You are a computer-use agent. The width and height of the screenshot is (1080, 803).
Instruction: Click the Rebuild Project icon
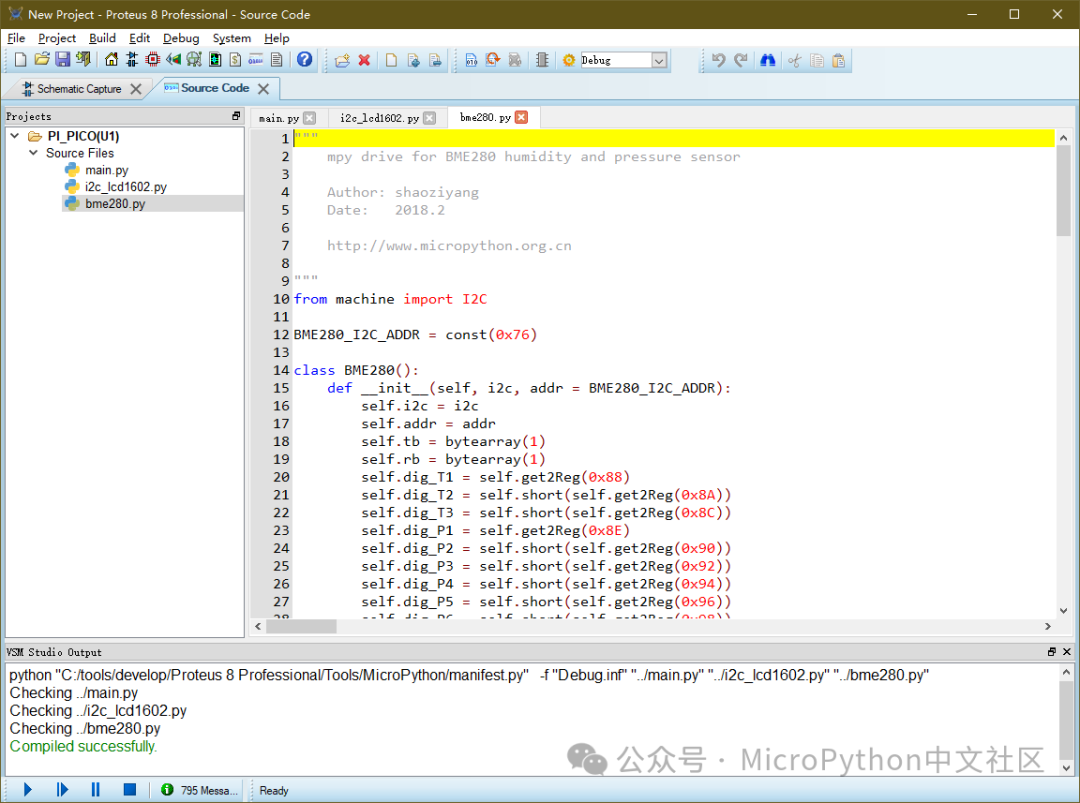[493, 61]
